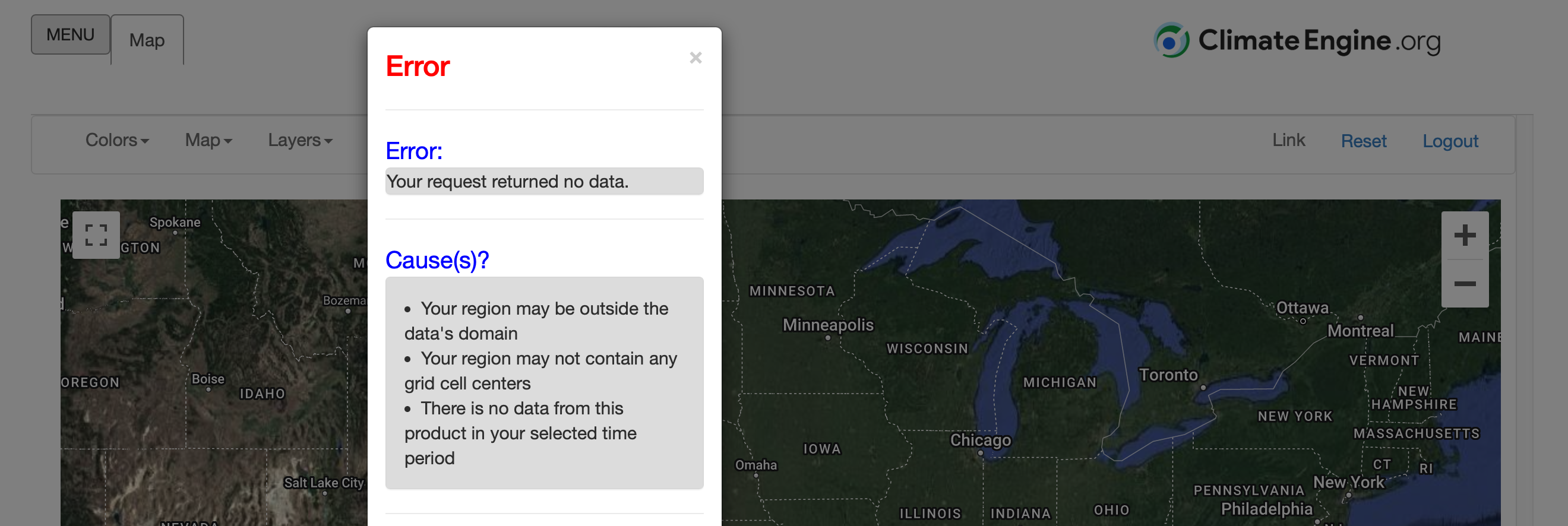This screenshot has height=526, width=1568.
Task: Click the Logout link
Action: click(x=1450, y=141)
